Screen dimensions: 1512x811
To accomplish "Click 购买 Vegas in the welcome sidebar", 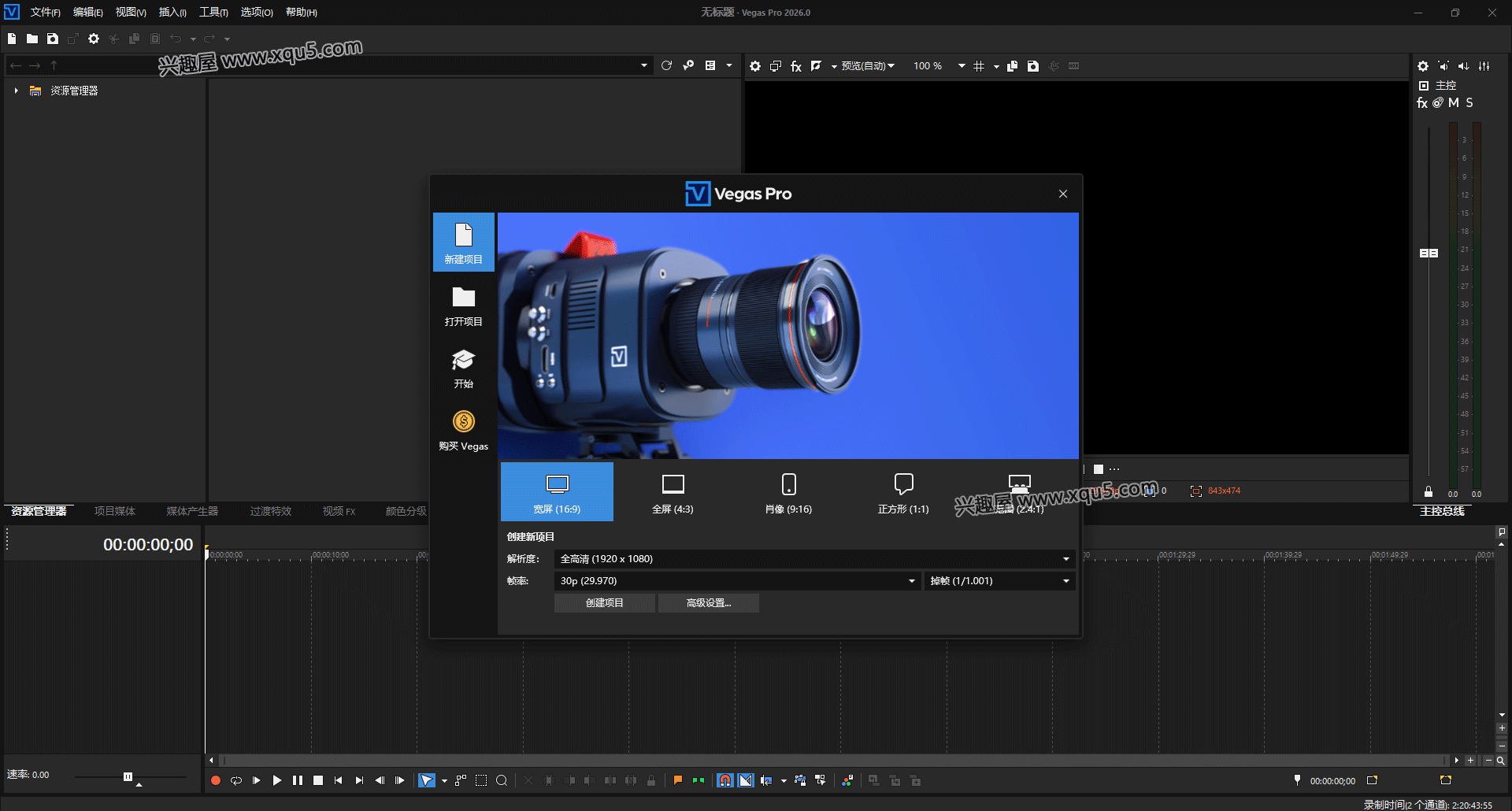I will pos(463,430).
